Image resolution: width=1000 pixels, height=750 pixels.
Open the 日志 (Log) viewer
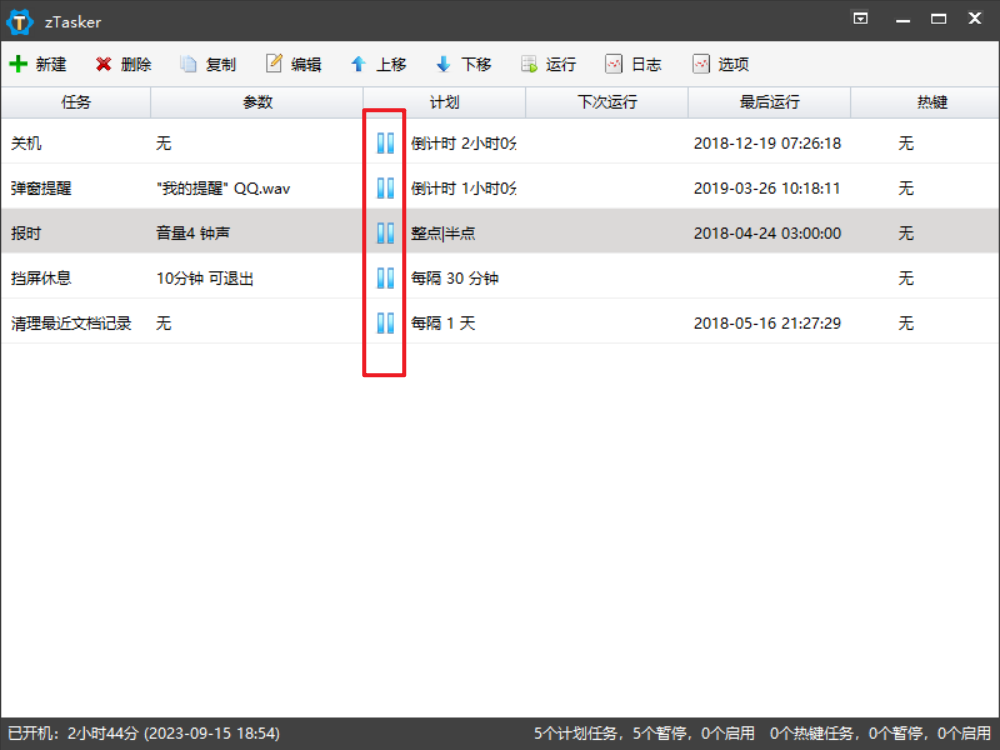614,64
